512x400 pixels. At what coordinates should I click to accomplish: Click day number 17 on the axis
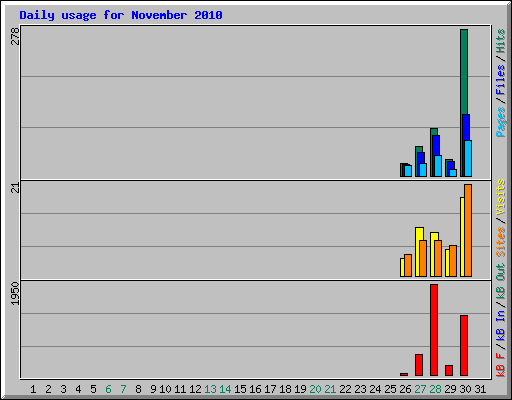click(270, 389)
